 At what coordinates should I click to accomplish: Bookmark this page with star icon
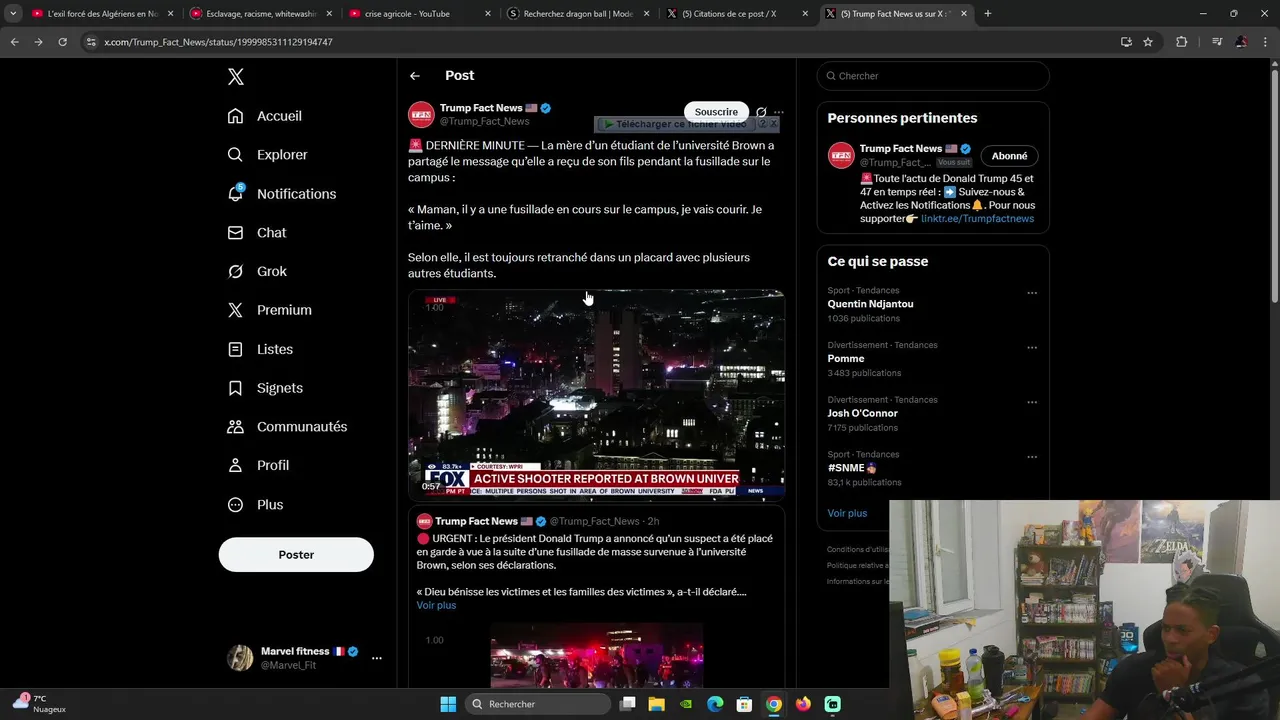pos(1148,42)
